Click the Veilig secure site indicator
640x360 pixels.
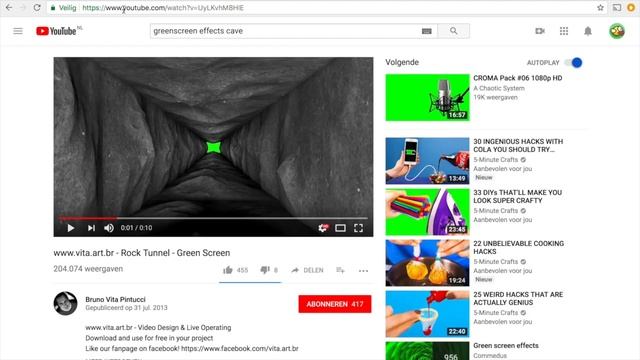click(64, 8)
